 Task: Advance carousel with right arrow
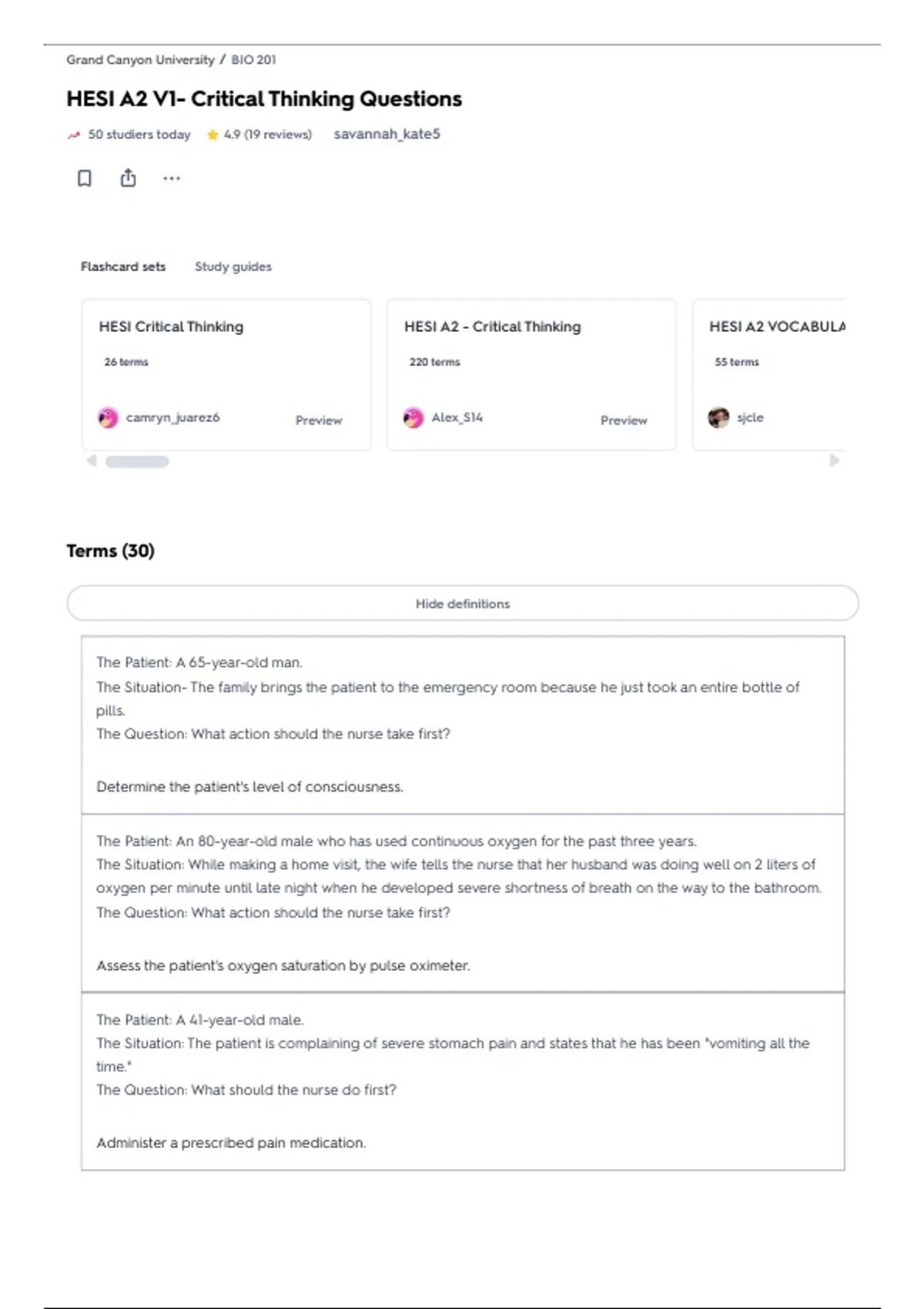(x=834, y=460)
